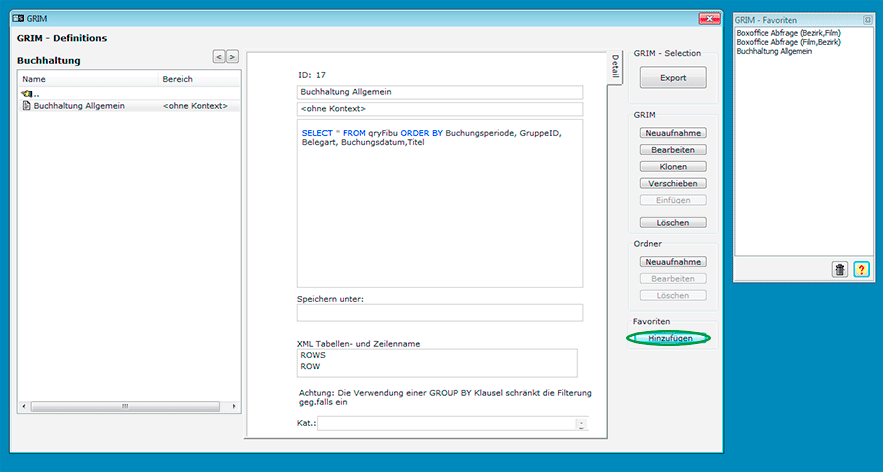Click the Speichern unter input field
Image resolution: width=883 pixels, height=472 pixels.
[439, 313]
